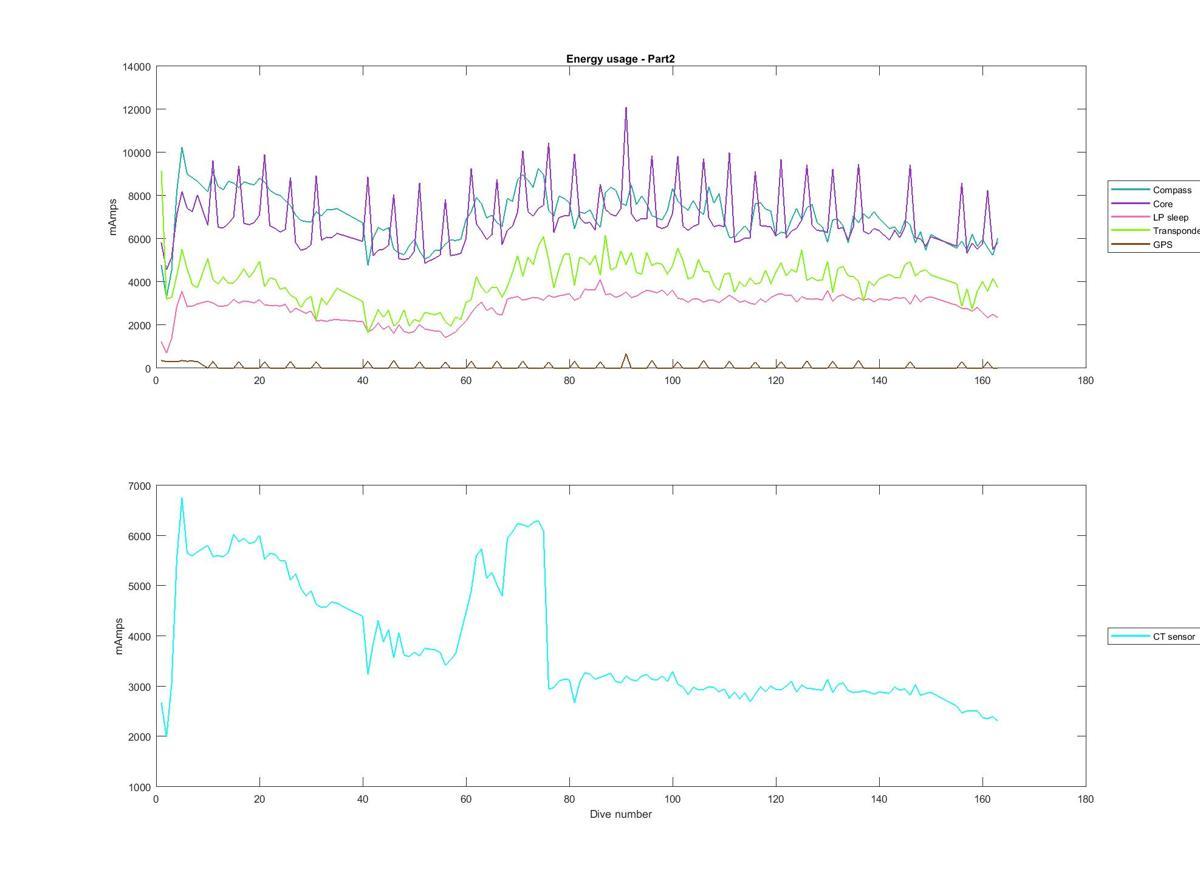Click the 1000 y-axis tick label
The height and width of the screenshot is (885, 1200).
point(139,787)
